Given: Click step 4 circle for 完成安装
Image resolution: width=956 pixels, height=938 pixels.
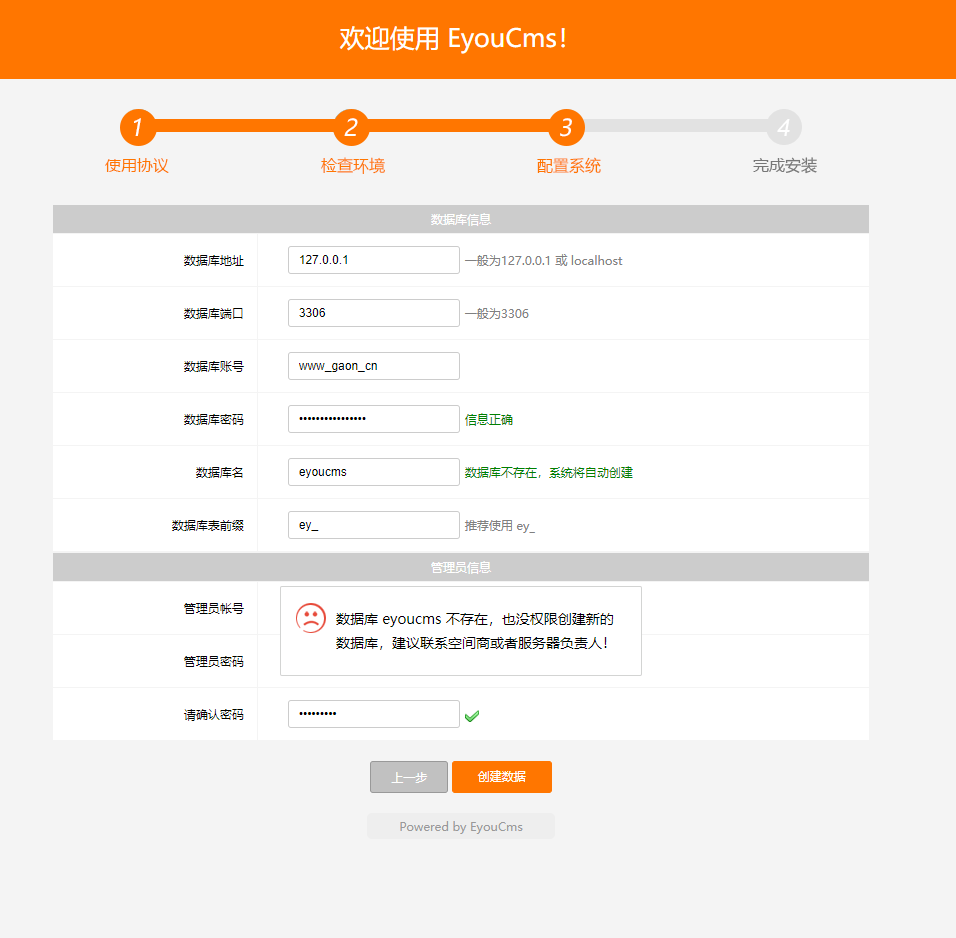Looking at the screenshot, I should coord(784,127).
